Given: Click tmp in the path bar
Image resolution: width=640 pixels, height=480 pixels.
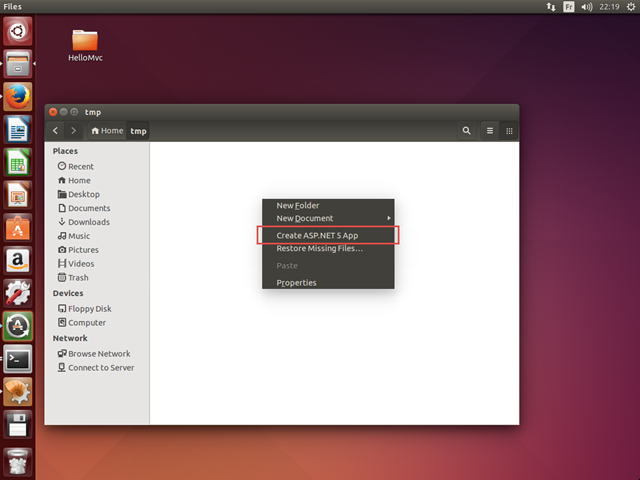Looking at the screenshot, I should (x=138, y=131).
